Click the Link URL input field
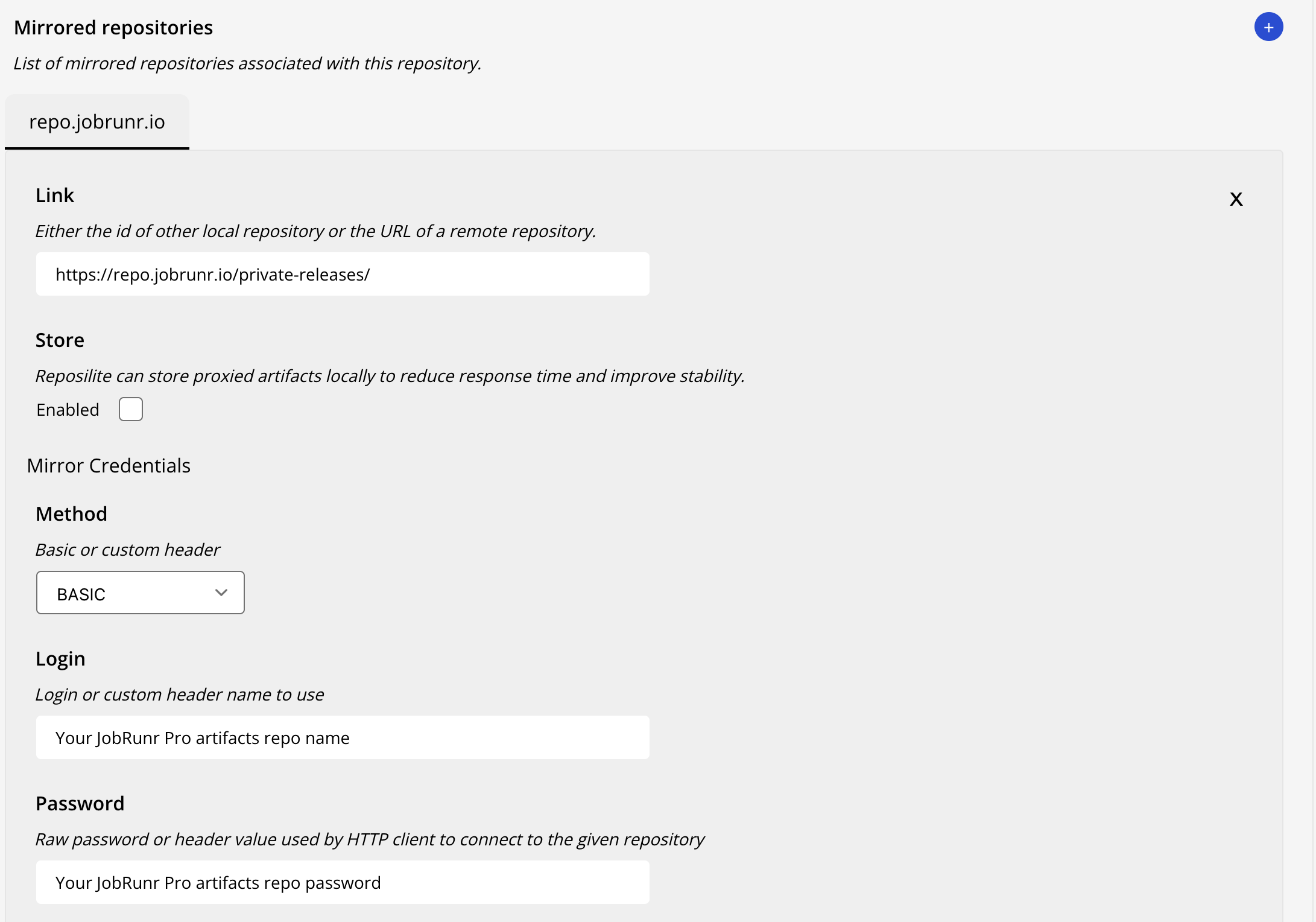Viewport: 1316px width, 922px height. tap(343, 275)
